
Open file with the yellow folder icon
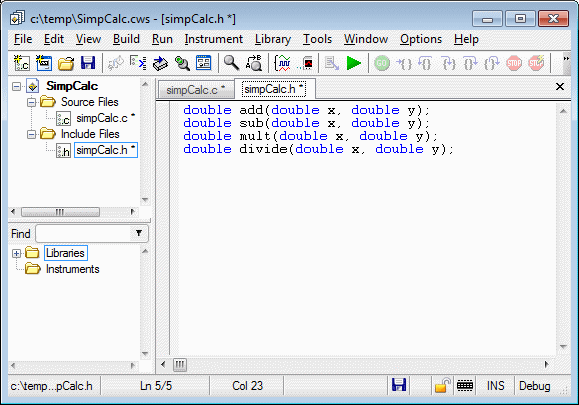click(x=66, y=64)
